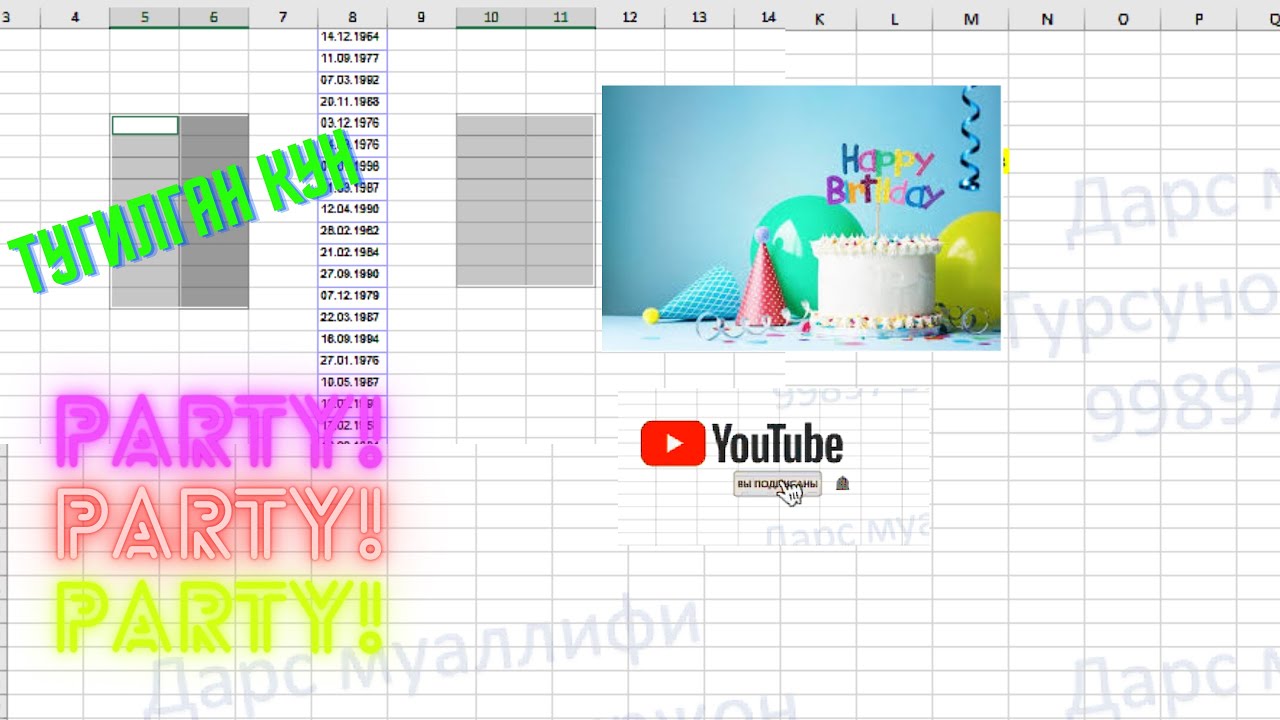Select column header P
1280x720 pixels.
click(1199, 19)
